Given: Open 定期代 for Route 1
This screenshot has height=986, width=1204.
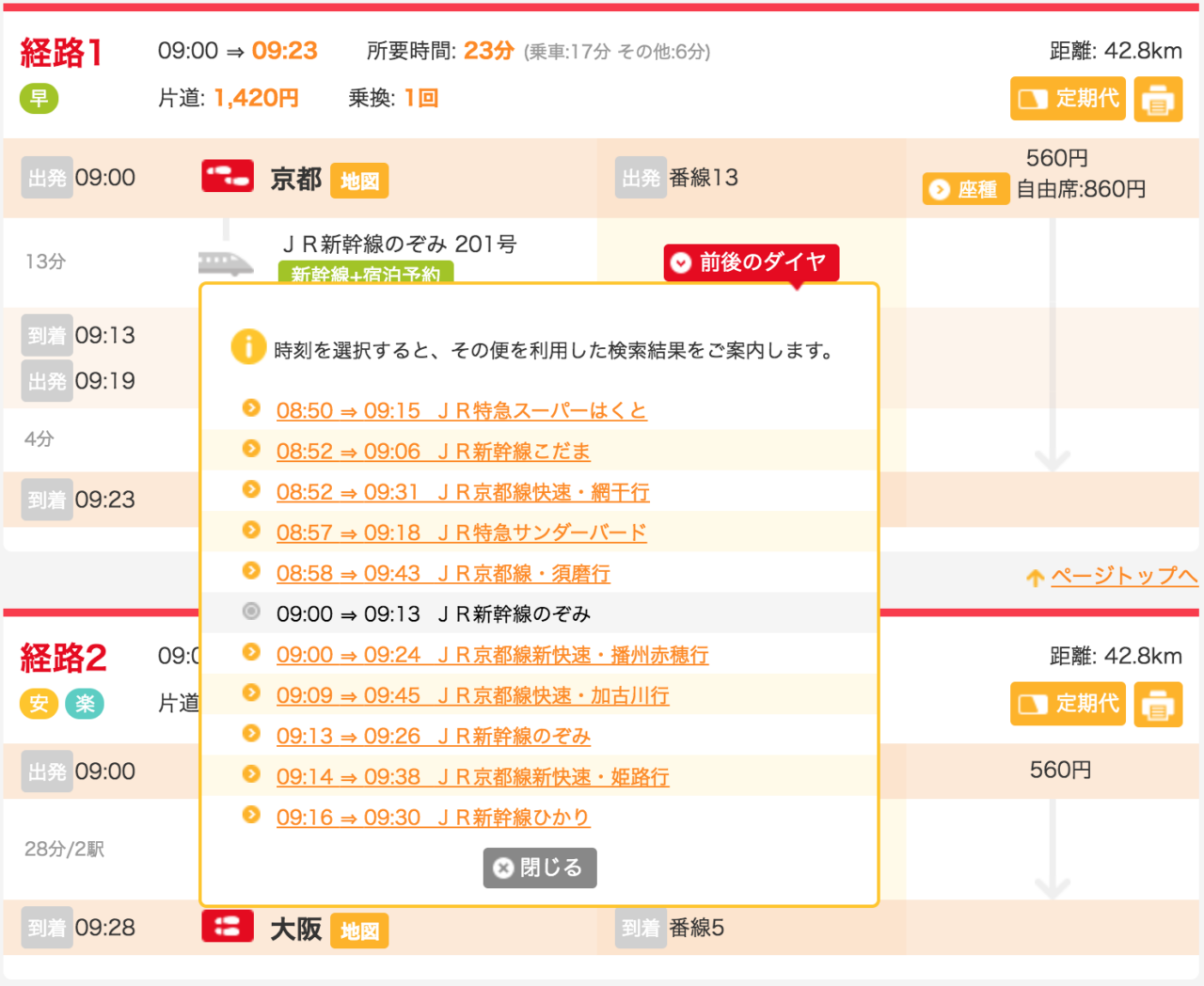Looking at the screenshot, I should (1068, 99).
